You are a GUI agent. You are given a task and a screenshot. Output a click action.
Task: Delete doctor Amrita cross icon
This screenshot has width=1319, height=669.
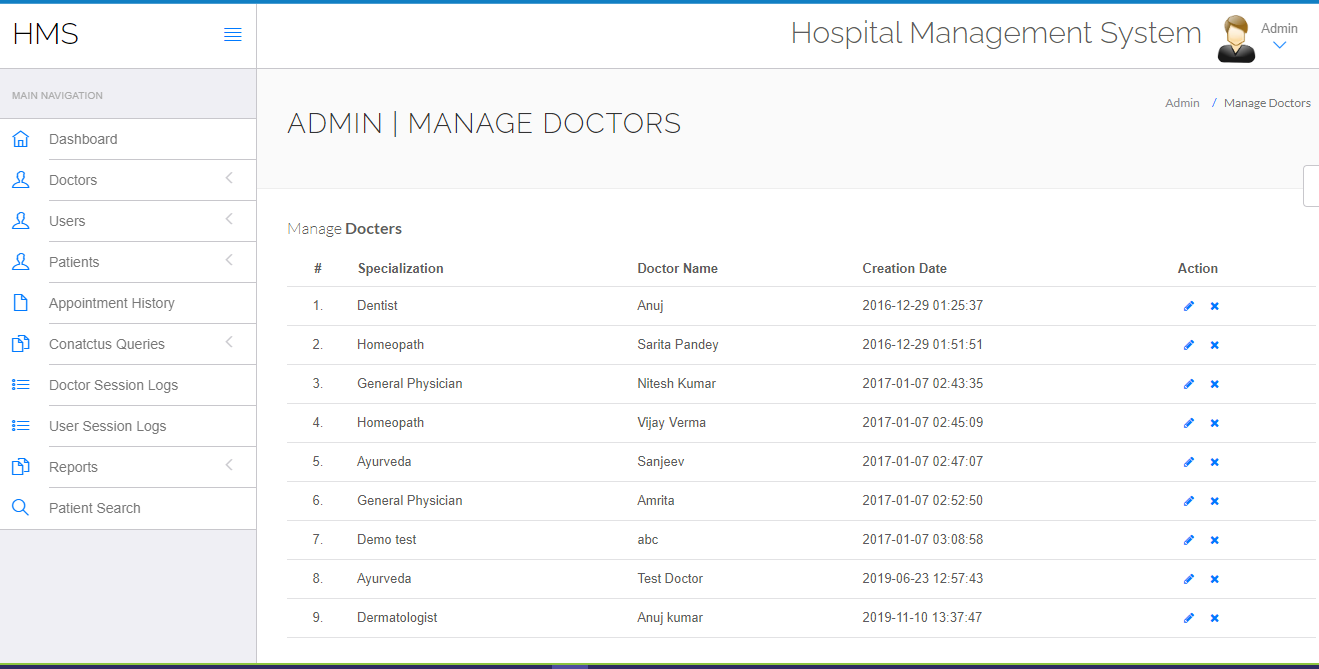click(x=1214, y=501)
